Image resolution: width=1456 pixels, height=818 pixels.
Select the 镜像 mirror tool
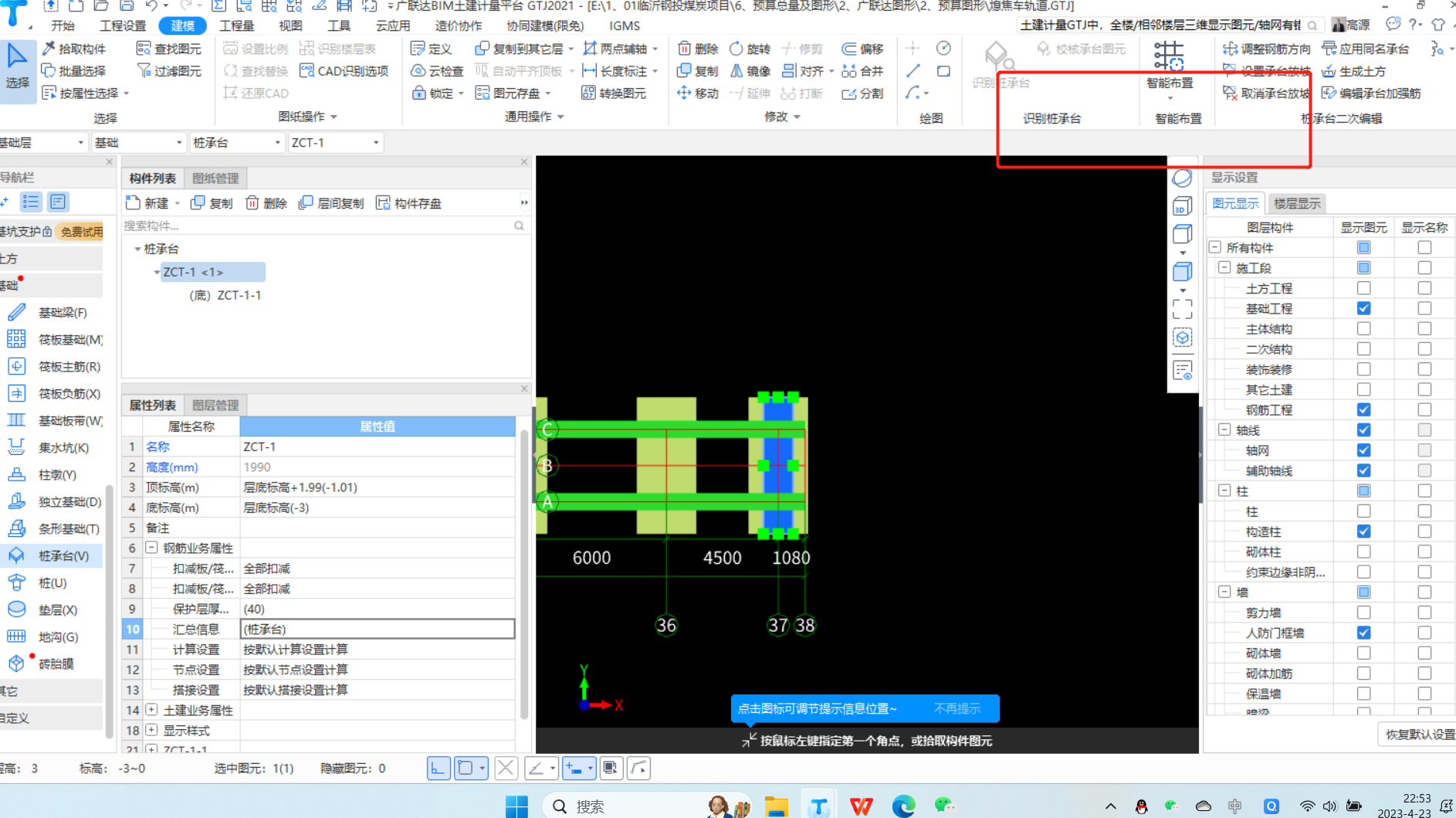pyautogui.click(x=750, y=71)
